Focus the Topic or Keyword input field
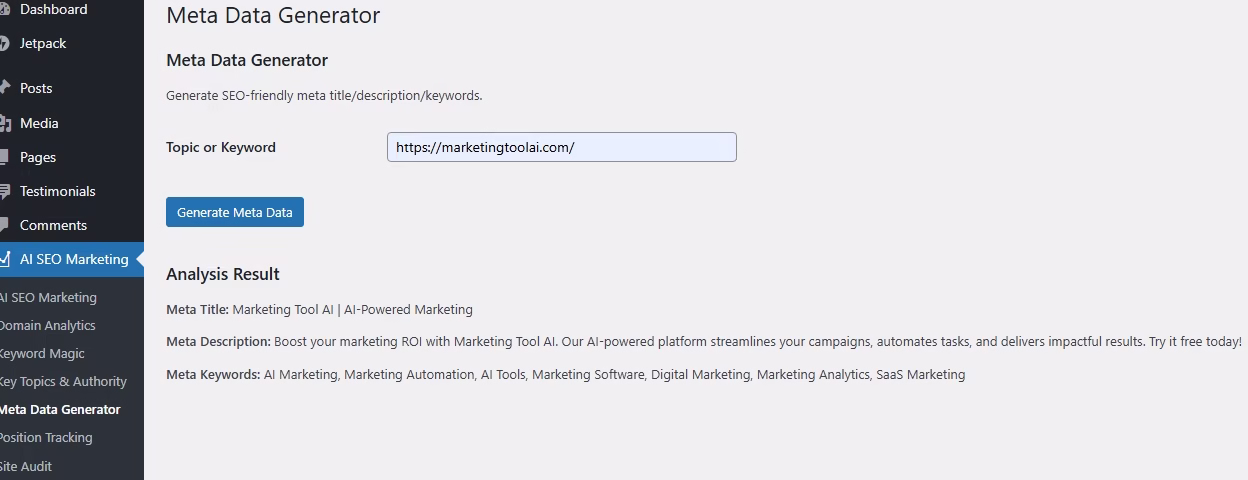The width and height of the screenshot is (1248, 480). point(561,147)
